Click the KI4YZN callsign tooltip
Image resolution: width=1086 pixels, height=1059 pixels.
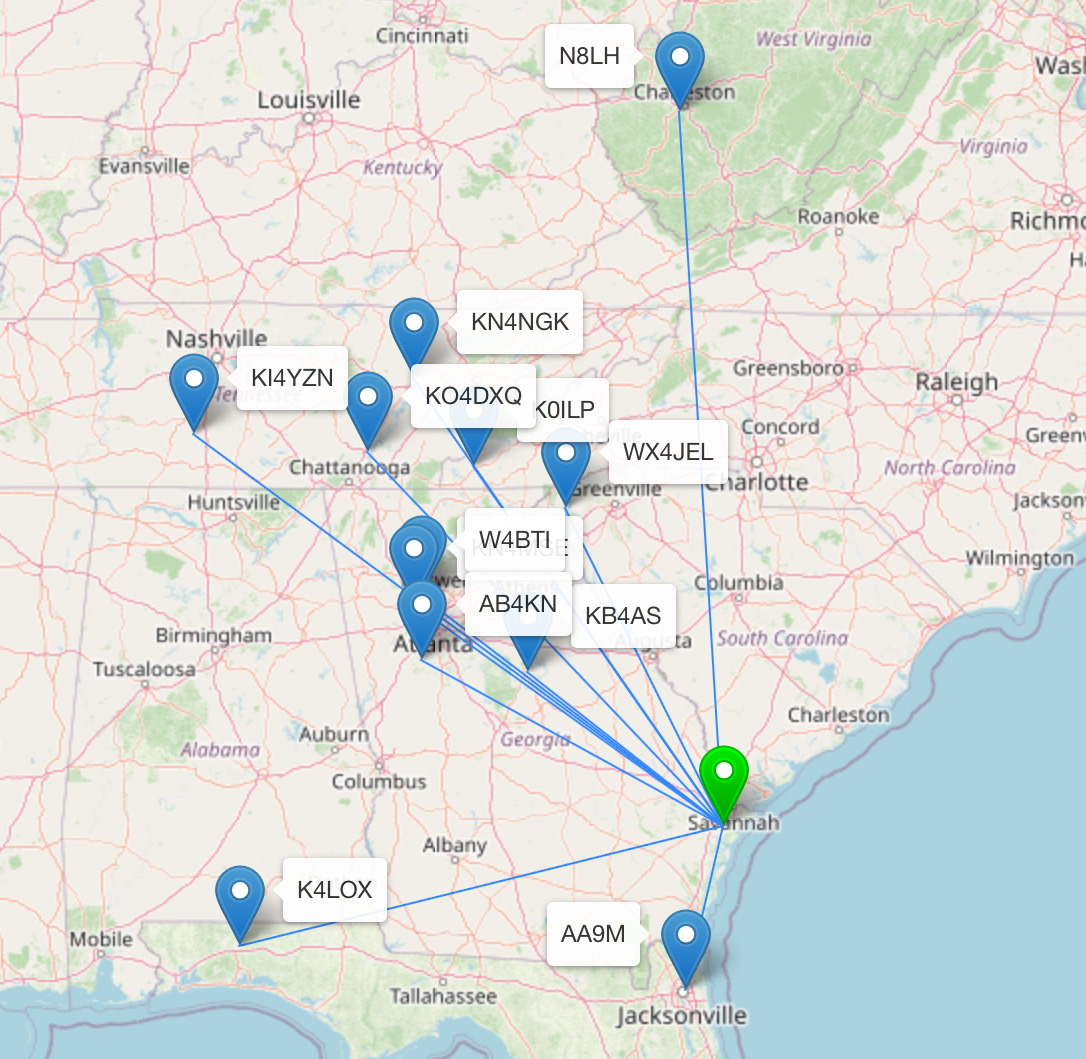292,378
